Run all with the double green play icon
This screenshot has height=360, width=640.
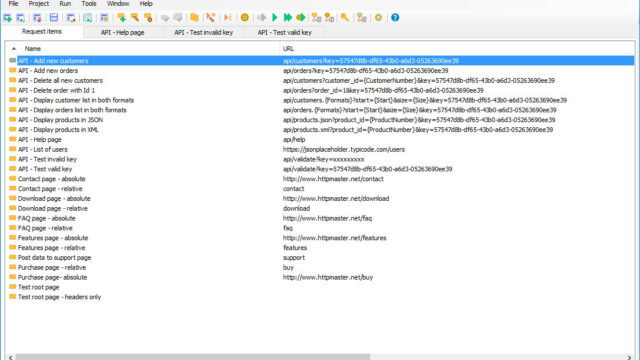pyautogui.click(x=288, y=18)
